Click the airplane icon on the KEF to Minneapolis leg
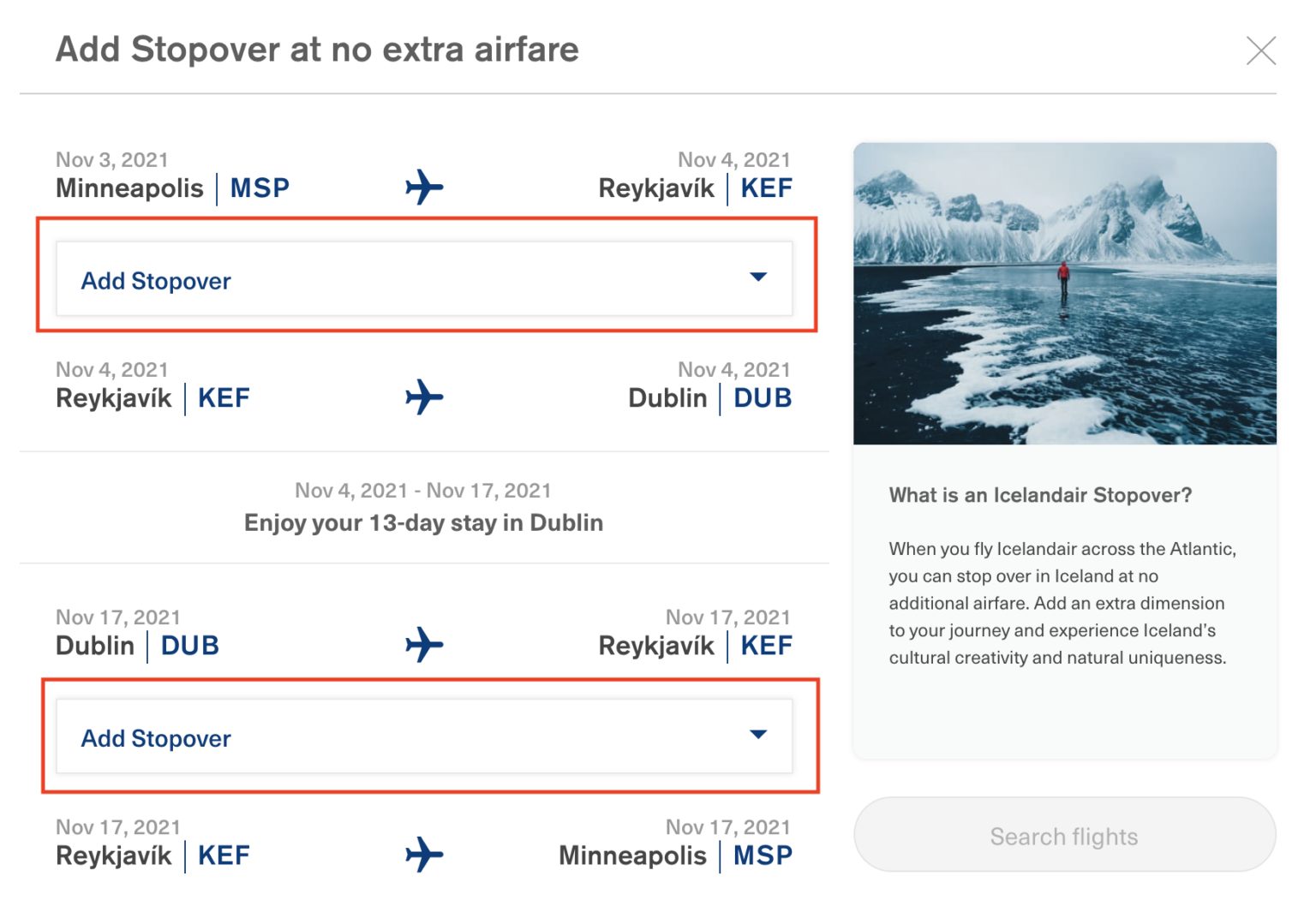 click(x=424, y=854)
